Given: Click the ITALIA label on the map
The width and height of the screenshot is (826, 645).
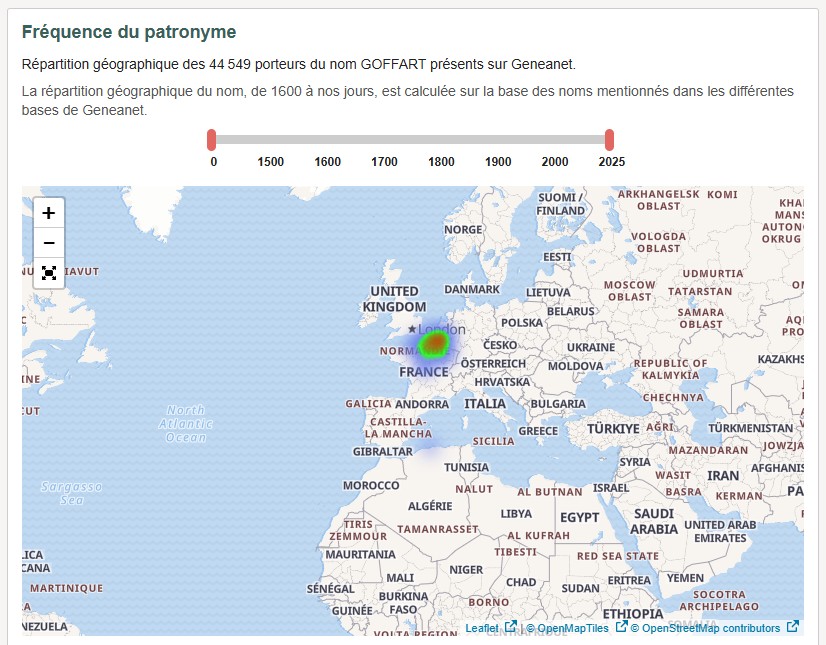Looking at the screenshot, I should click(485, 404).
